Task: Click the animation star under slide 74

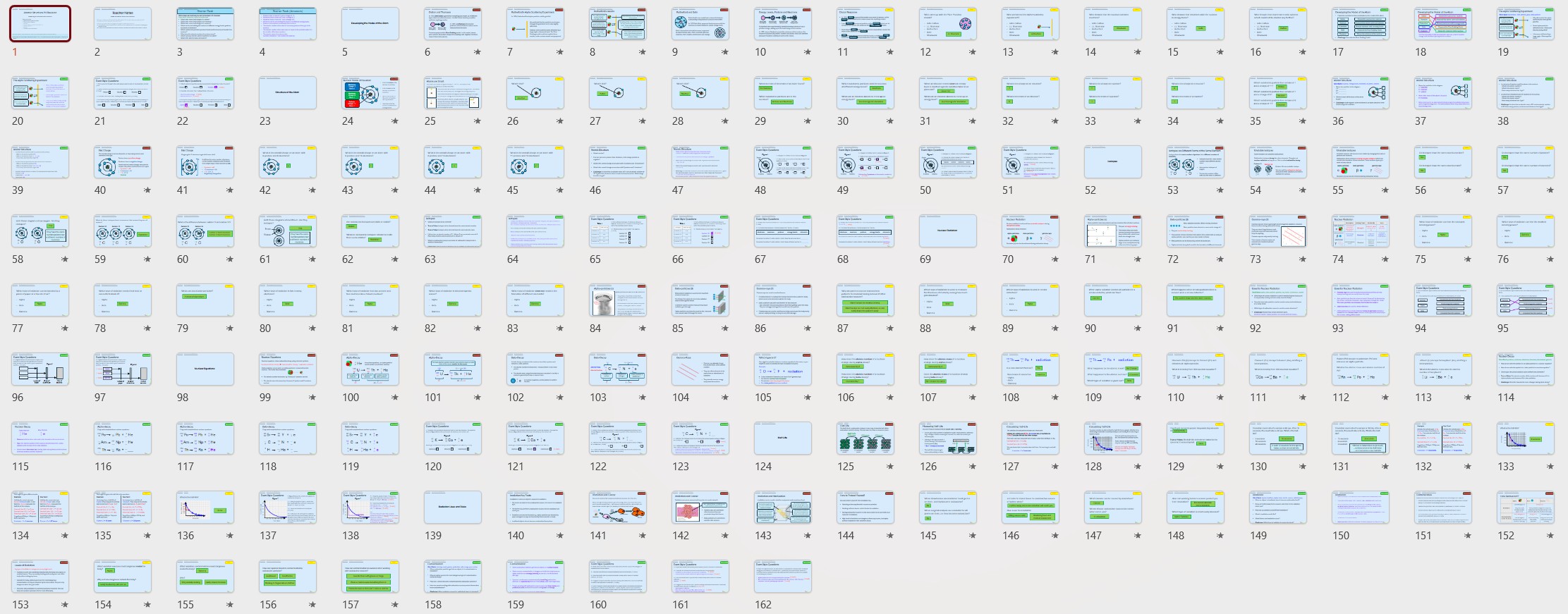Action: point(1385,259)
